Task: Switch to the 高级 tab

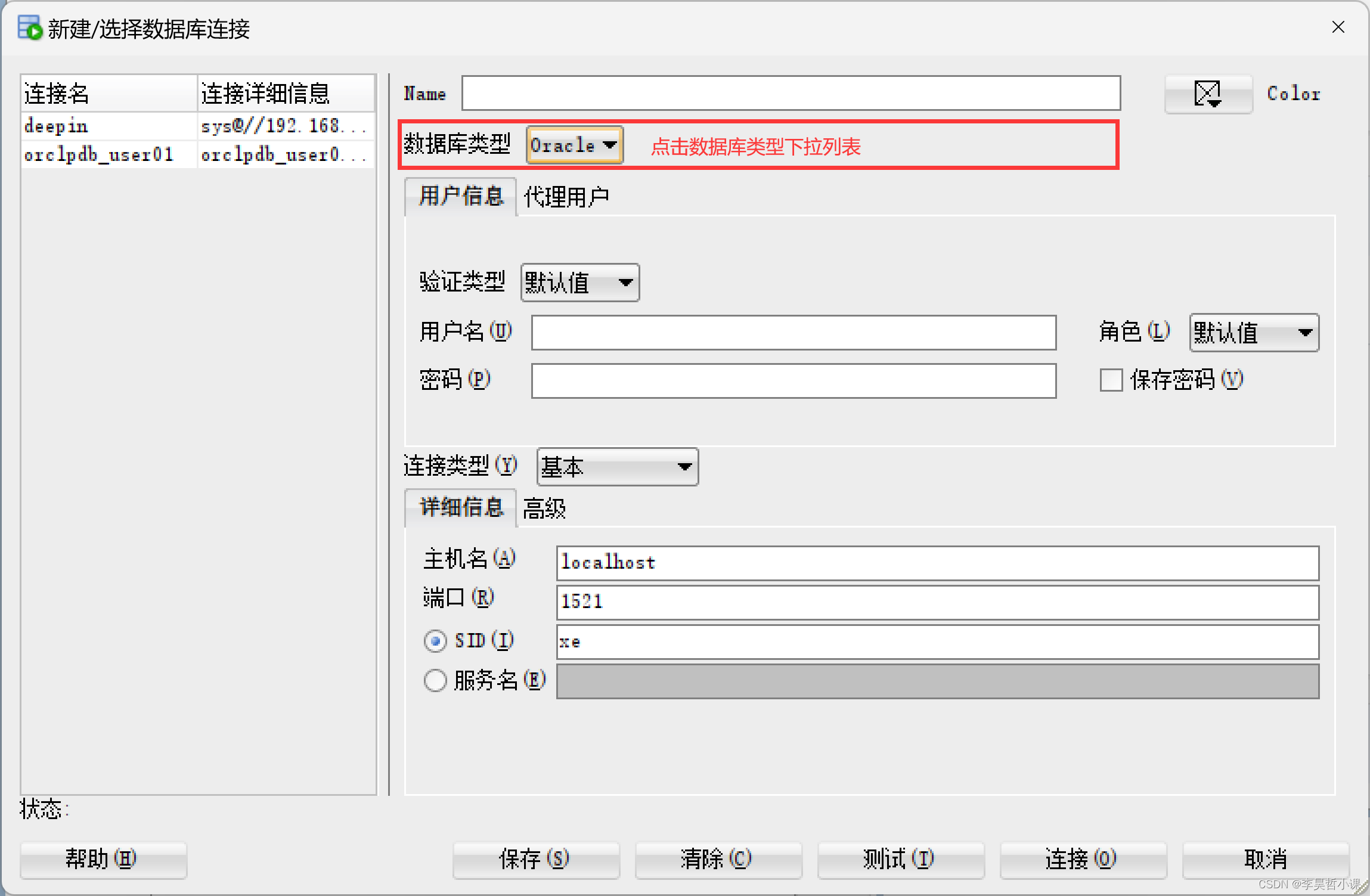Action: coord(544,509)
